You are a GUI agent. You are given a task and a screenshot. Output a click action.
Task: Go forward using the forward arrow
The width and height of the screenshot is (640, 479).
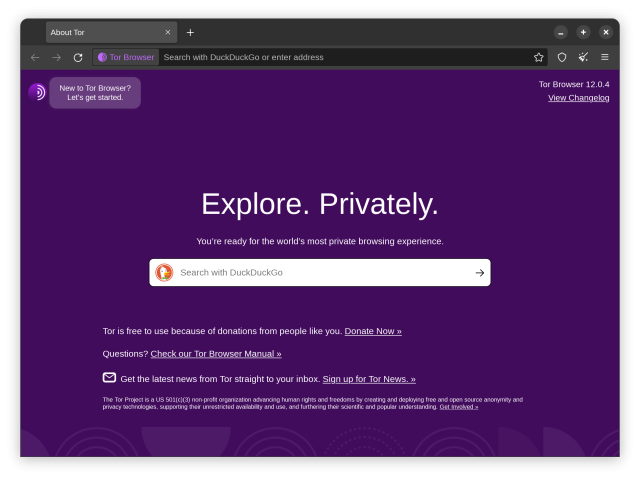(56, 58)
